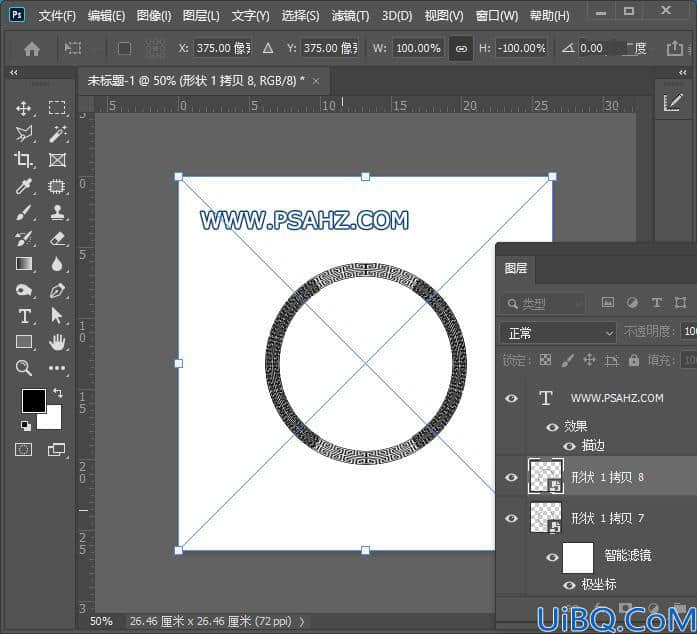Collapse the left toolbar panel arrows
Screen dimensions: 697x634
tap(14, 72)
